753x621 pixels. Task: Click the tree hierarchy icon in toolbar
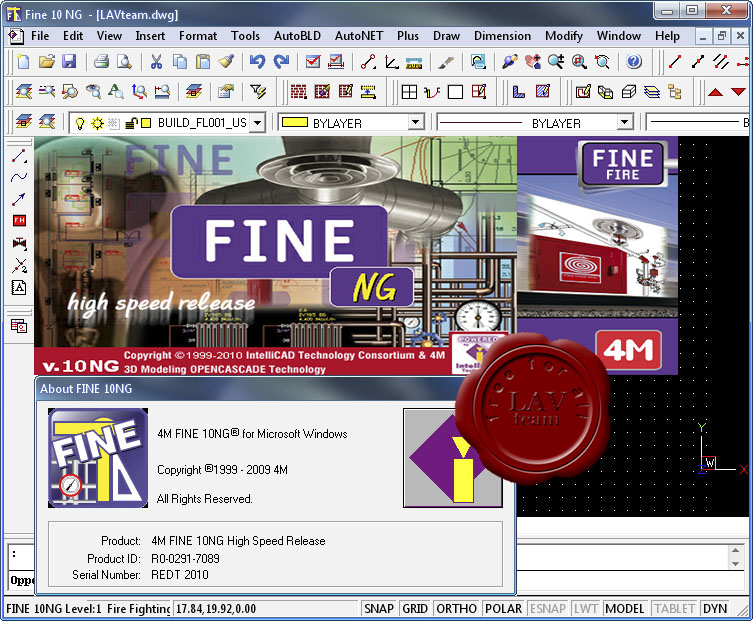point(675,91)
